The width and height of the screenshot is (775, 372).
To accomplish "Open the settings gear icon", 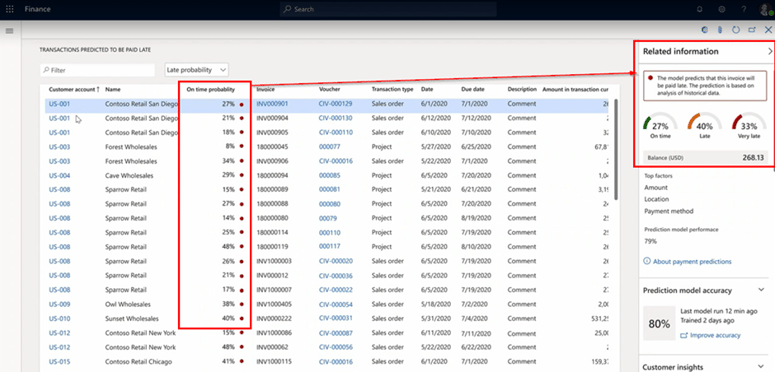I will tap(722, 9).
